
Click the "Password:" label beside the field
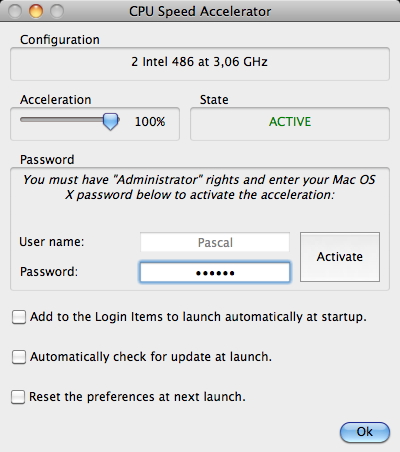(x=49, y=272)
